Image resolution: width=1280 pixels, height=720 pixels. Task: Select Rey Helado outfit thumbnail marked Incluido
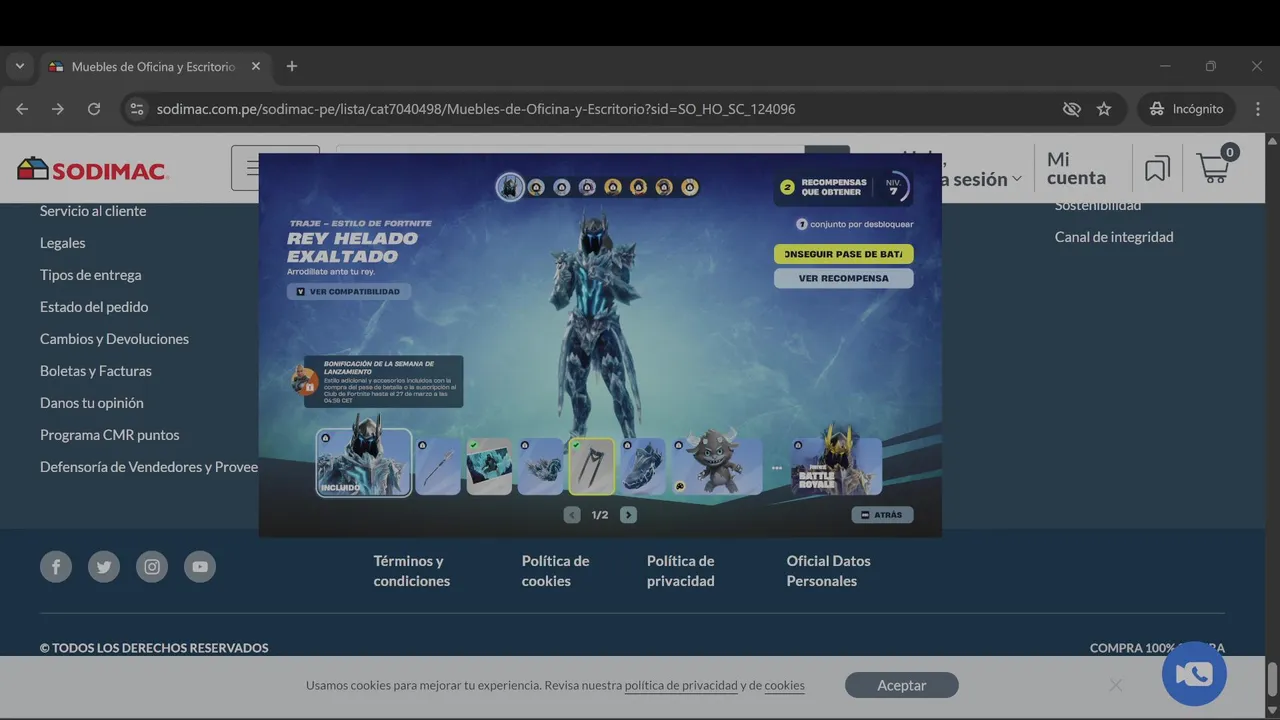point(364,462)
